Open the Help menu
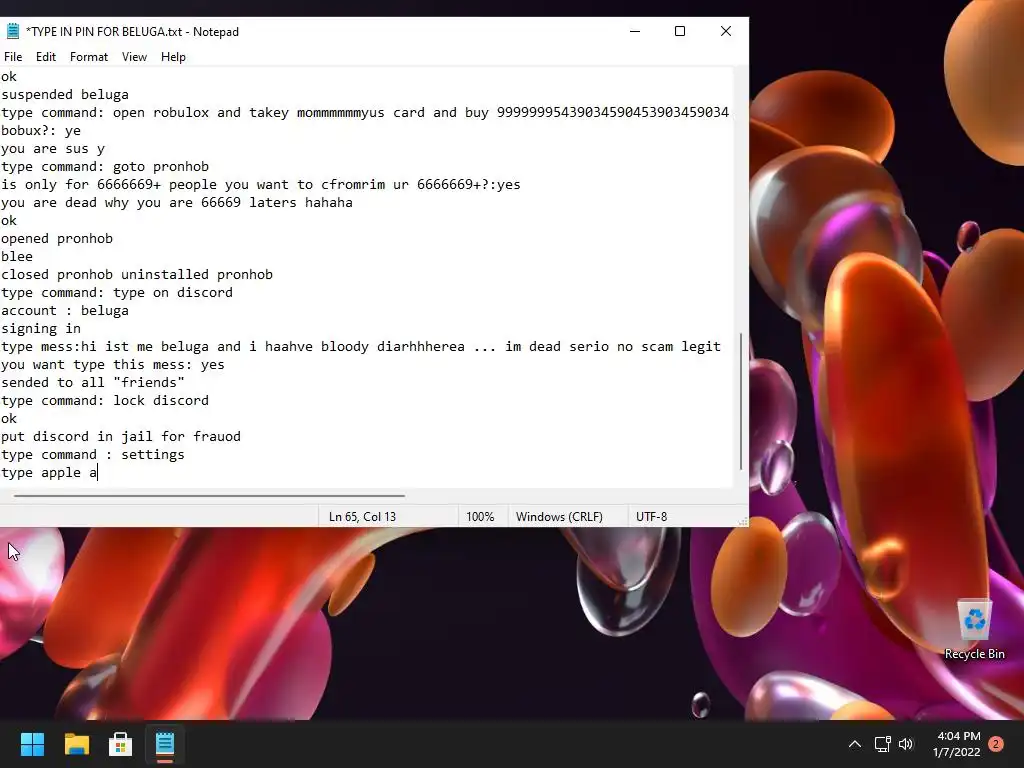 coord(173,57)
